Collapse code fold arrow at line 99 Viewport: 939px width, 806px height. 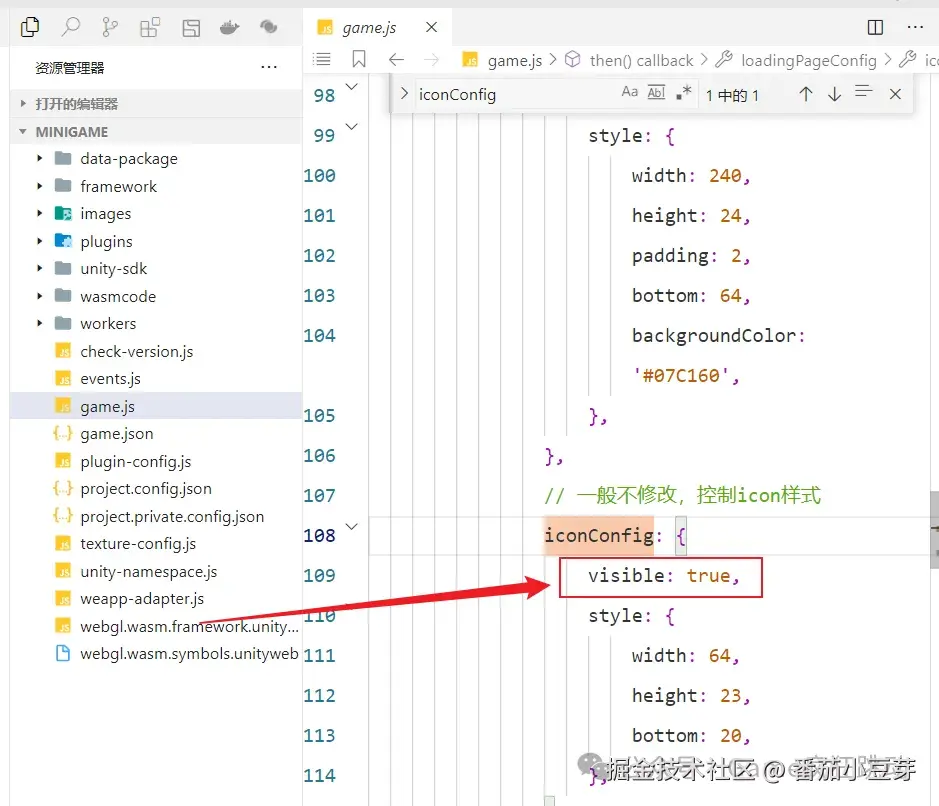pyautogui.click(x=352, y=126)
